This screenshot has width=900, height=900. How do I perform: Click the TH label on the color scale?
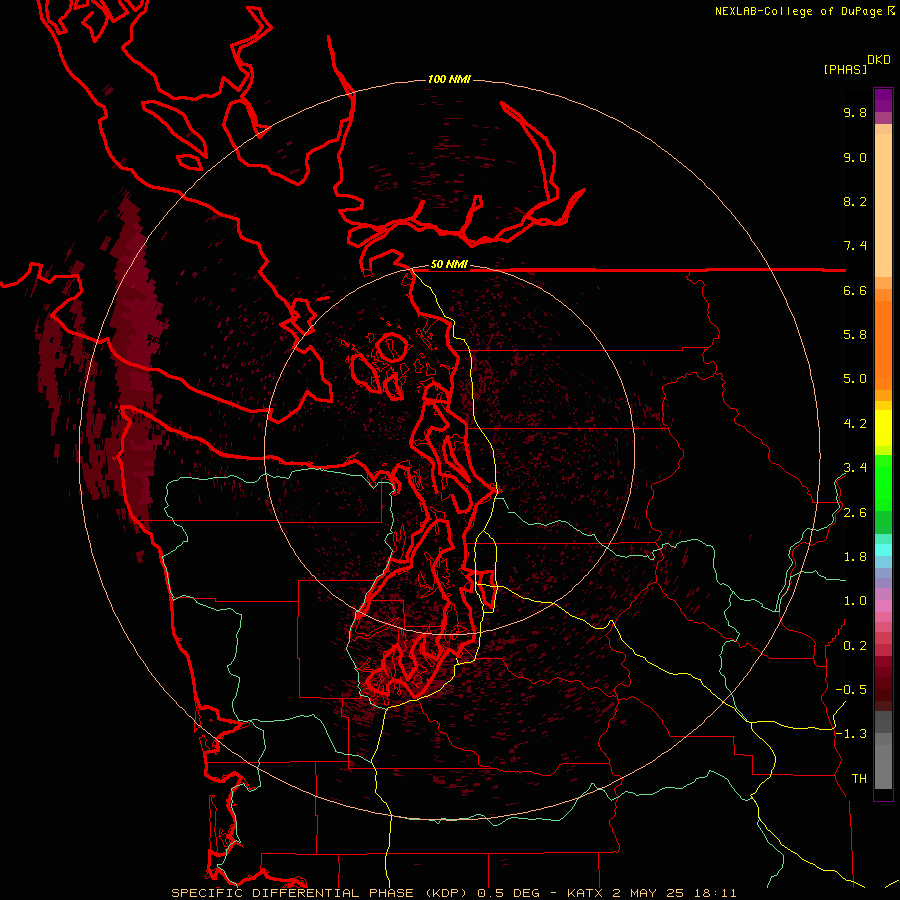pos(859,779)
